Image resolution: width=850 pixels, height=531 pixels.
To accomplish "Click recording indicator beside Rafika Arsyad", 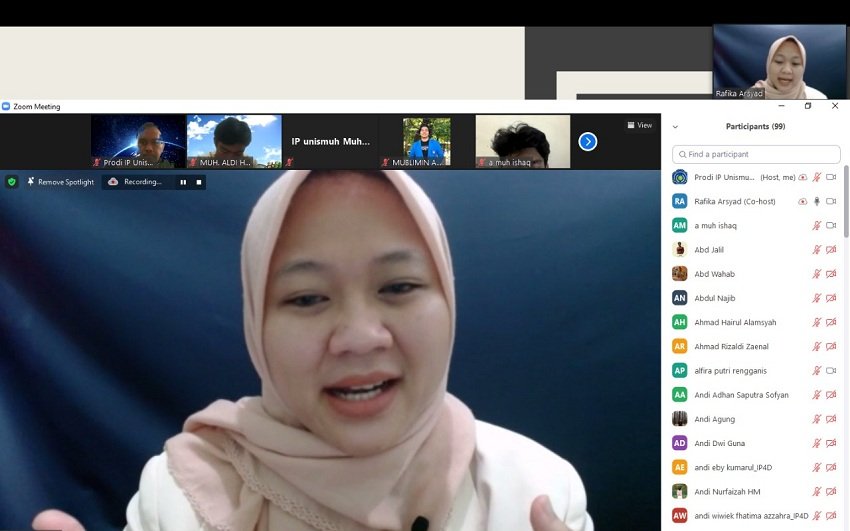I will tap(802, 202).
